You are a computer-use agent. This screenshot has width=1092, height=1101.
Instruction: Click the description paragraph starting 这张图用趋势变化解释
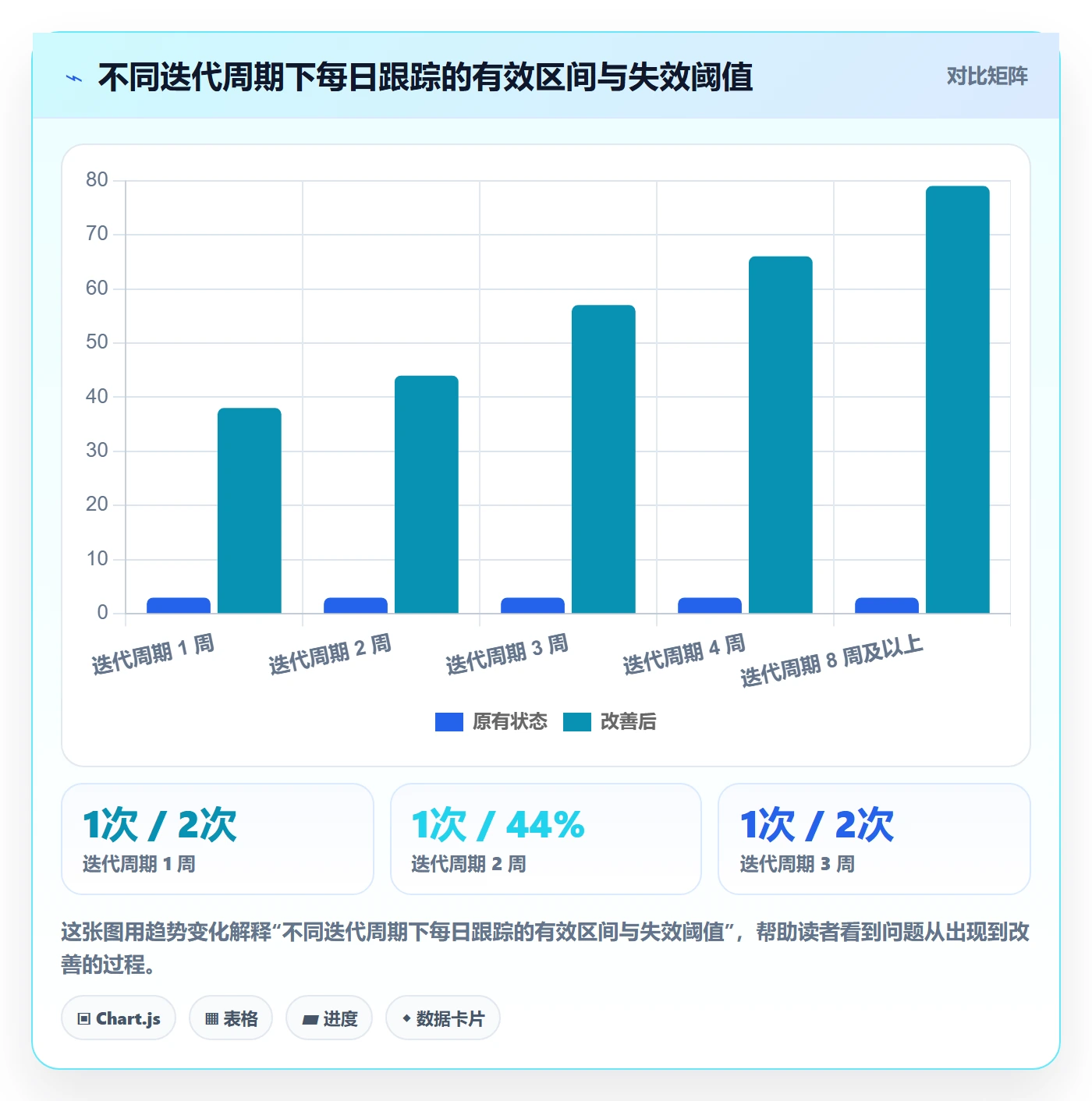click(545, 947)
